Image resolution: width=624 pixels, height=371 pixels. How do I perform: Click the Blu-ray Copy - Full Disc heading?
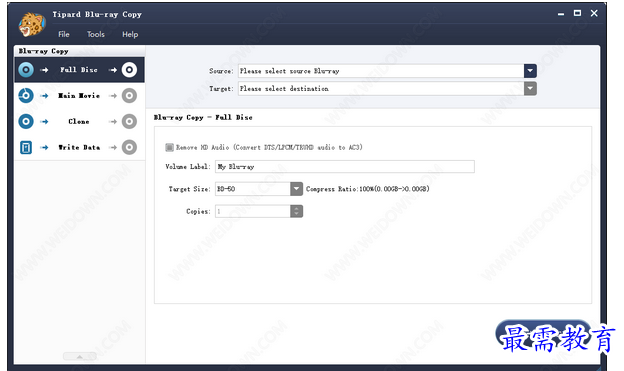[203, 117]
